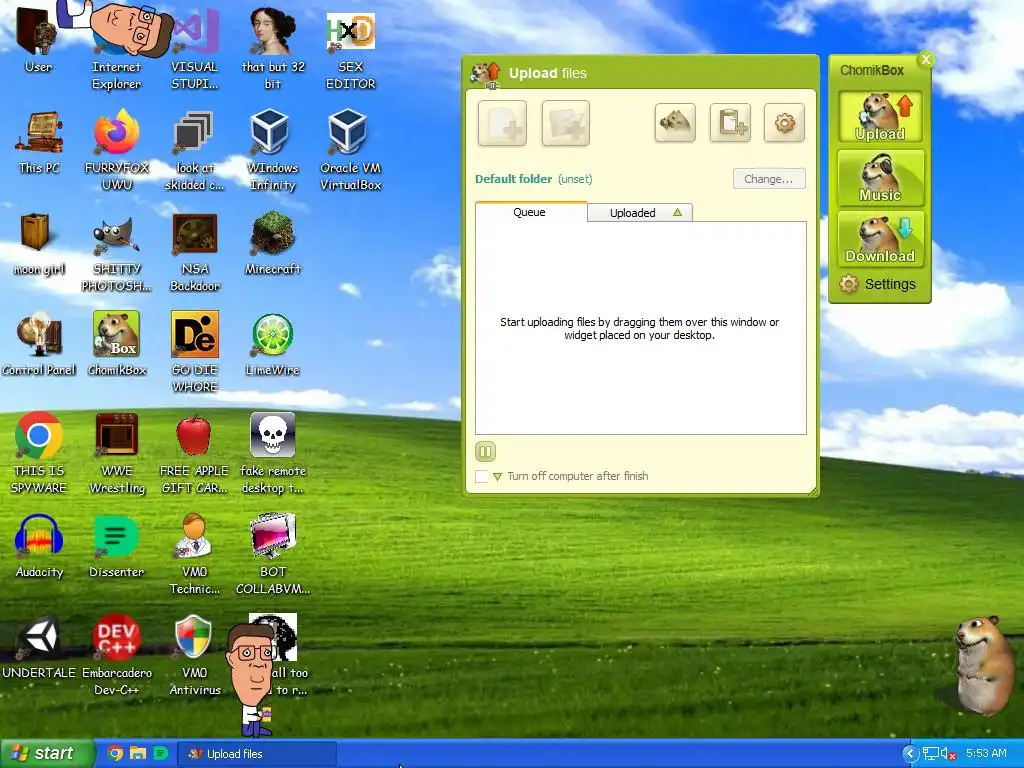1024x768 pixels.
Task: Expand hidden tray icons with the arrow
Action: click(x=910, y=754)
